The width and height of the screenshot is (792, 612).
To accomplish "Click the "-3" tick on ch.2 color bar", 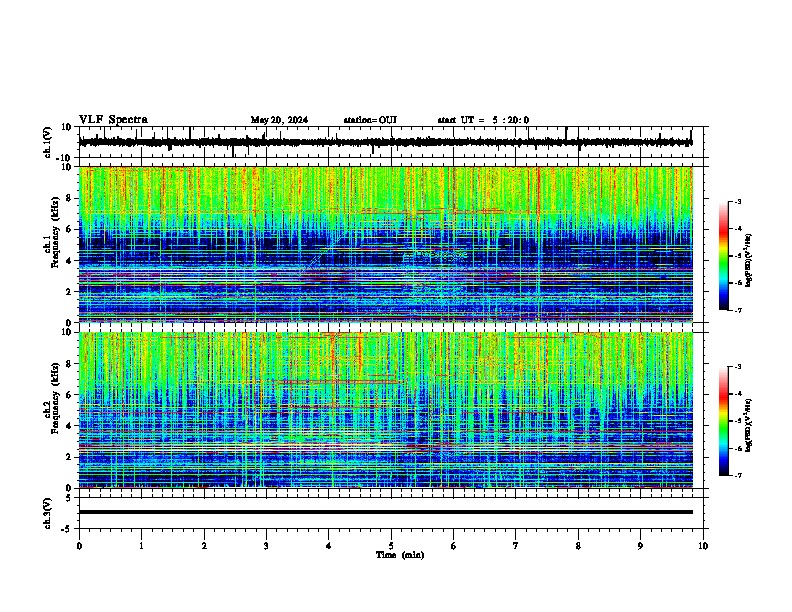I will tap(737, 367).
